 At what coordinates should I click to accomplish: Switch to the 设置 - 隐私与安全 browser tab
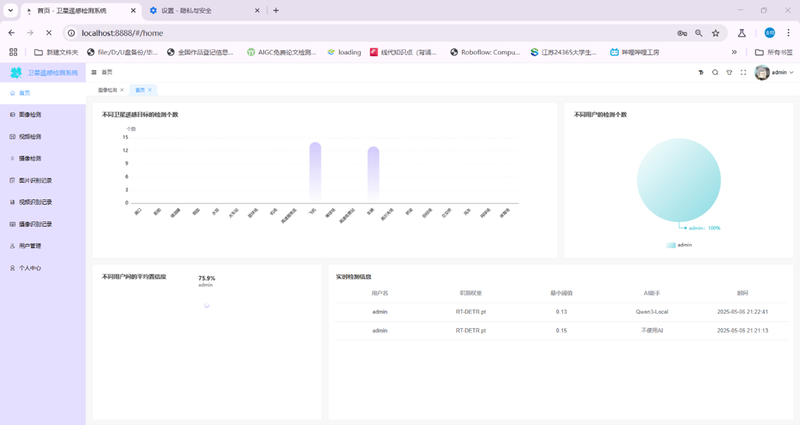(x=200, y=10)
